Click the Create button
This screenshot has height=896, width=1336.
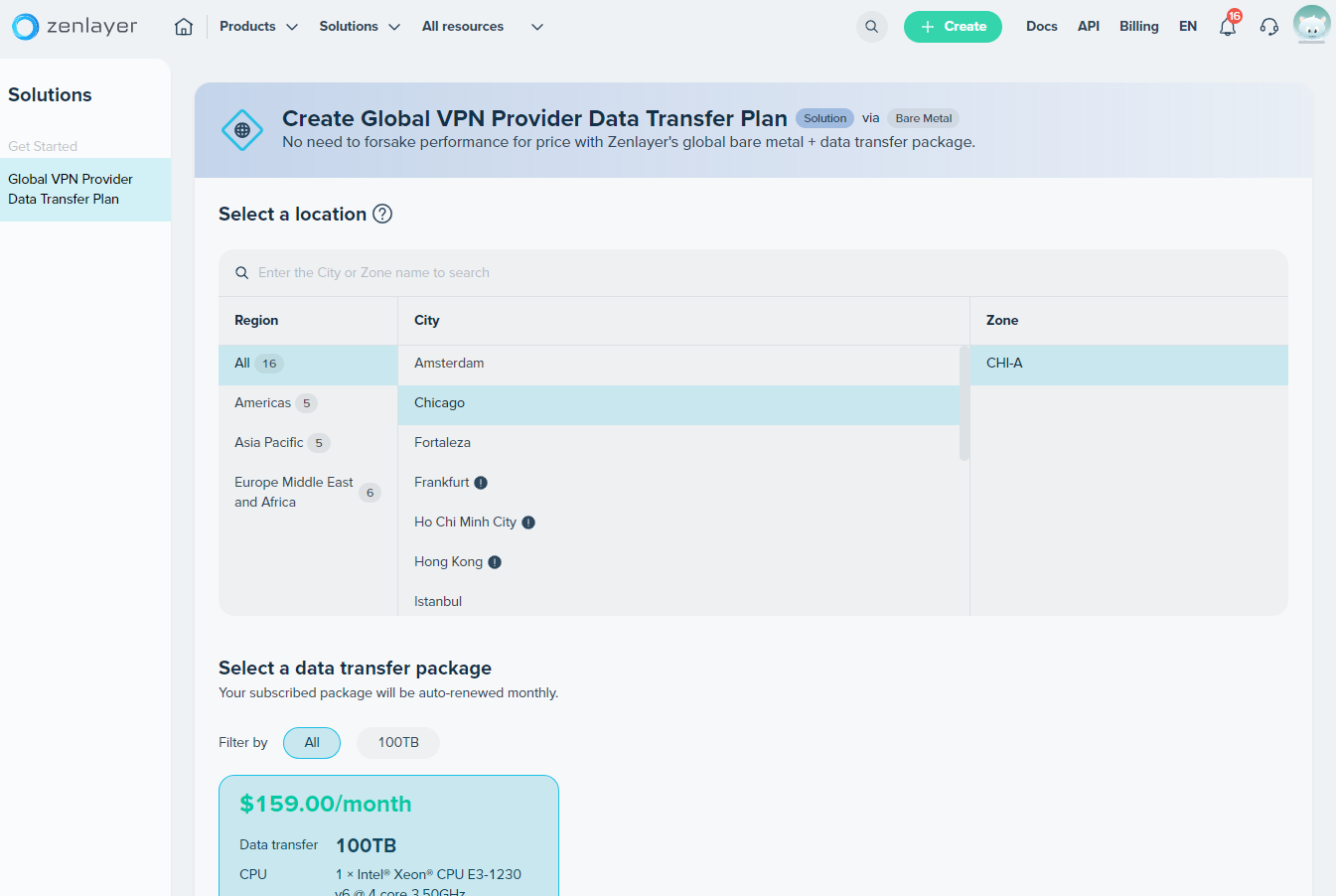click(953, 27)
